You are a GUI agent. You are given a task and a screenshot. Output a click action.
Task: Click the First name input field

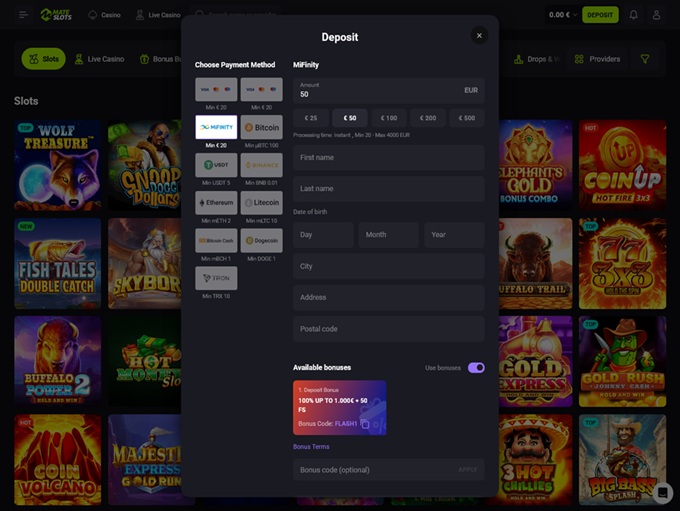[388, 158]
